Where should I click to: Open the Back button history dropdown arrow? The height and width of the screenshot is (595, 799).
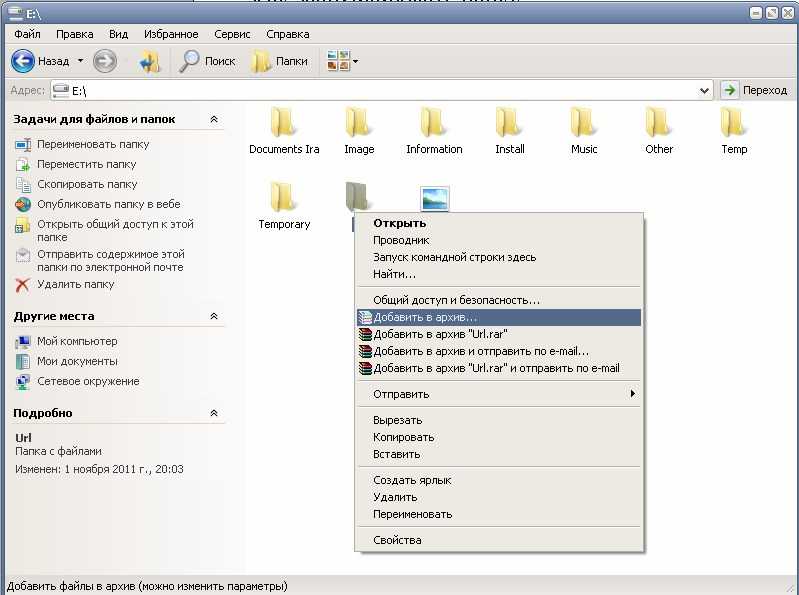click(x=81, y=61)
